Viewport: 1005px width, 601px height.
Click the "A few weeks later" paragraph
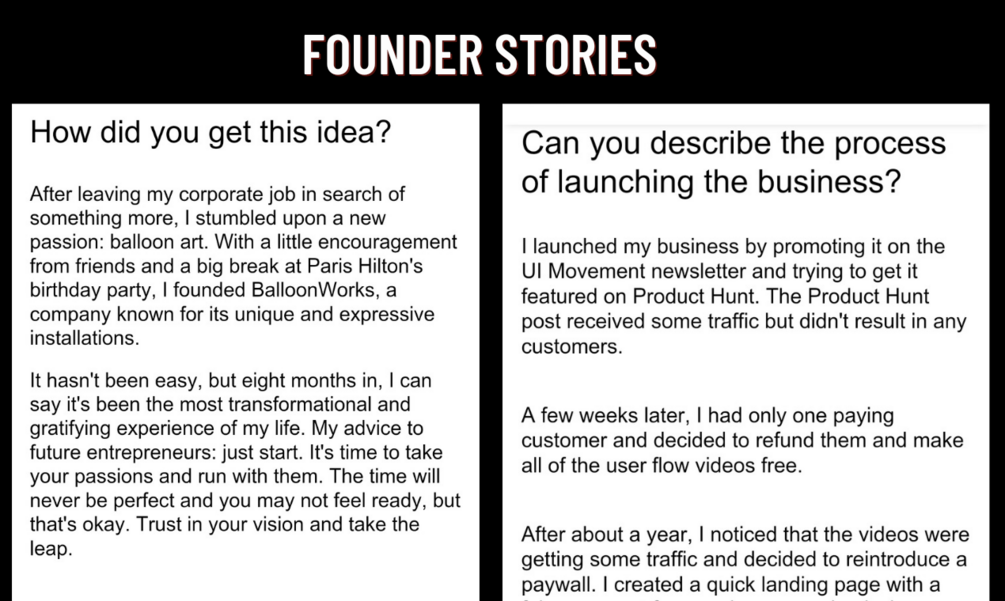click(742, 441)
